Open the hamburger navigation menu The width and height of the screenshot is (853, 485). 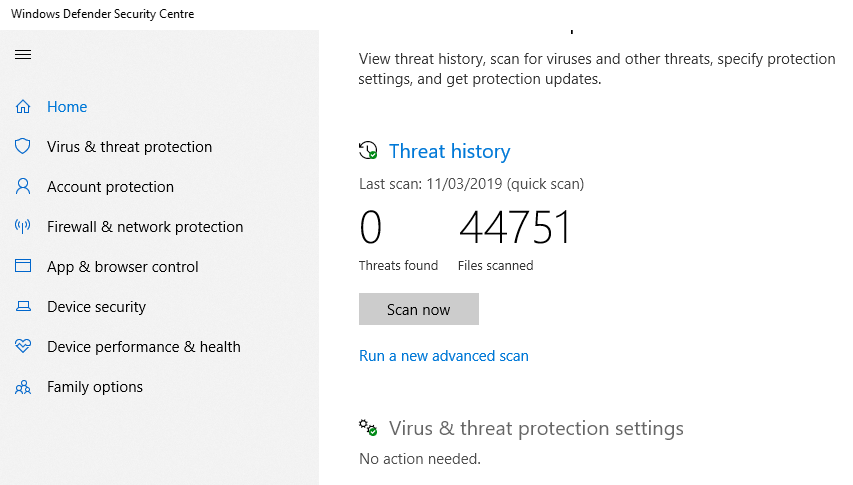23,54
